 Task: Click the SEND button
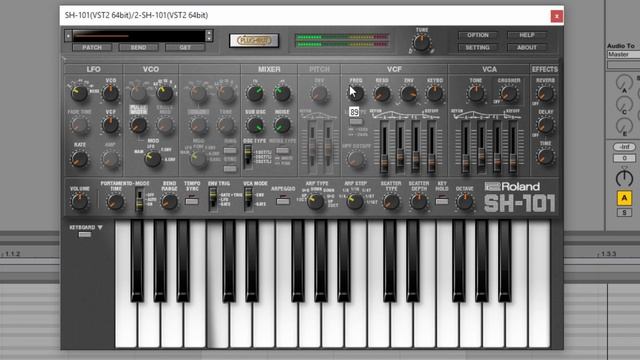click(138, 48)
